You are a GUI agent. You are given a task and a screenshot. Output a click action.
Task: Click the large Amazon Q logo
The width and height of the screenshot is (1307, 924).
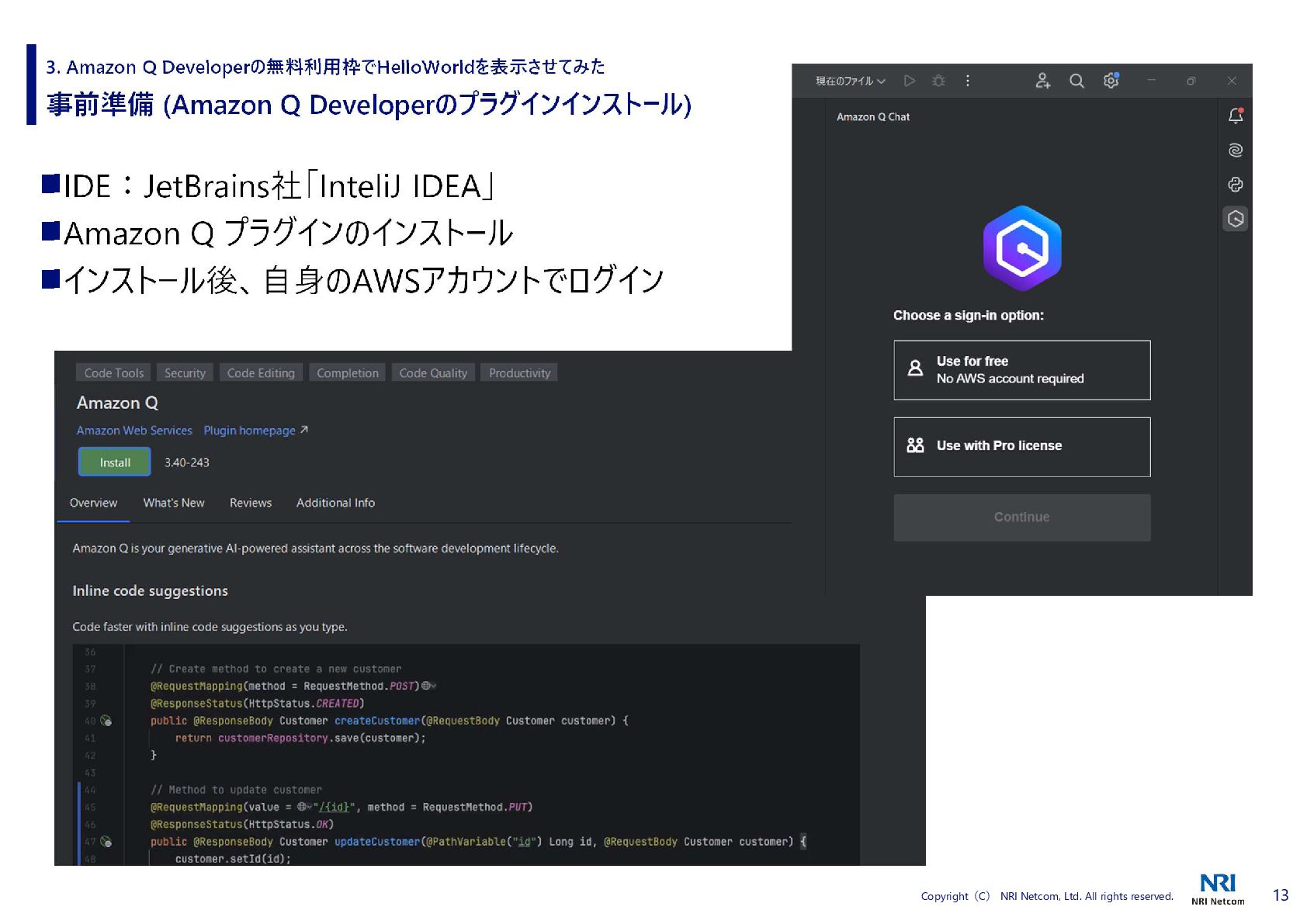(1022, 248)
